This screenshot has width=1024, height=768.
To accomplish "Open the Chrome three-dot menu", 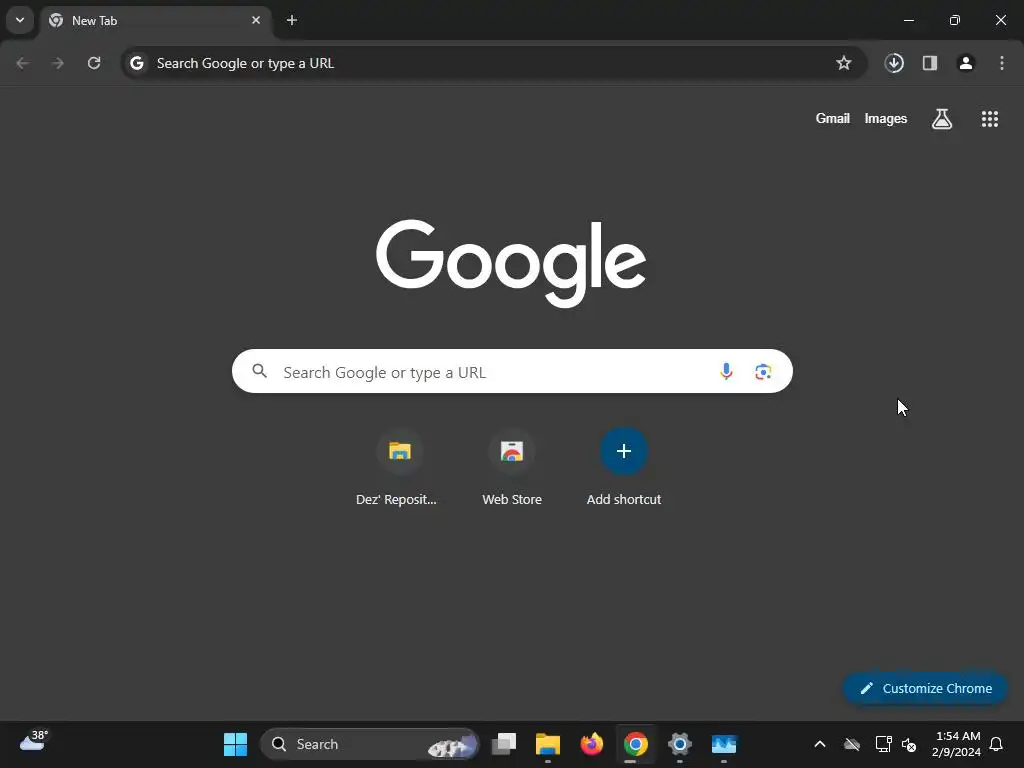I will click(x=1002, y=63).
